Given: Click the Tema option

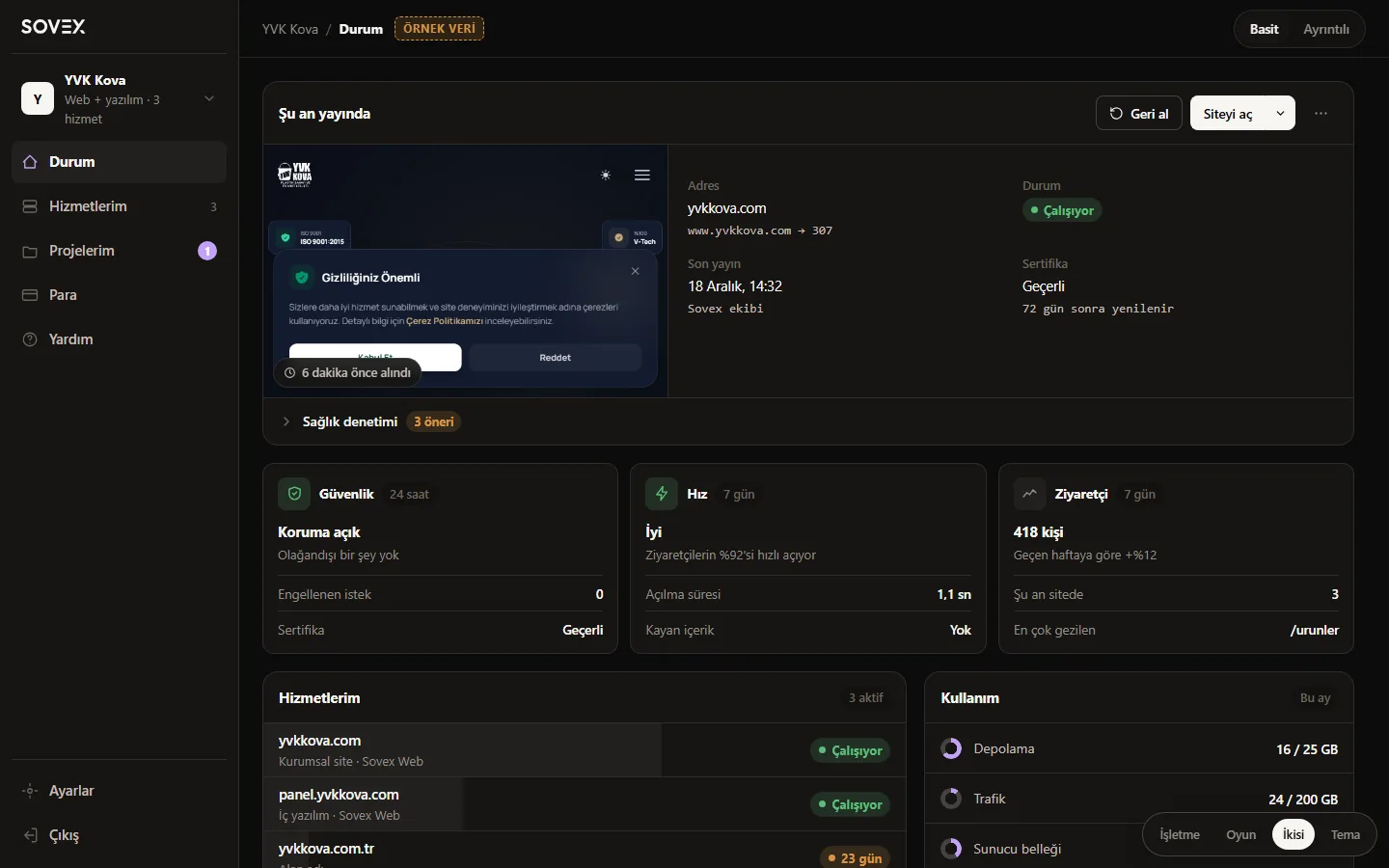Looking at the screenshot, I should [x=1346, y=834].
